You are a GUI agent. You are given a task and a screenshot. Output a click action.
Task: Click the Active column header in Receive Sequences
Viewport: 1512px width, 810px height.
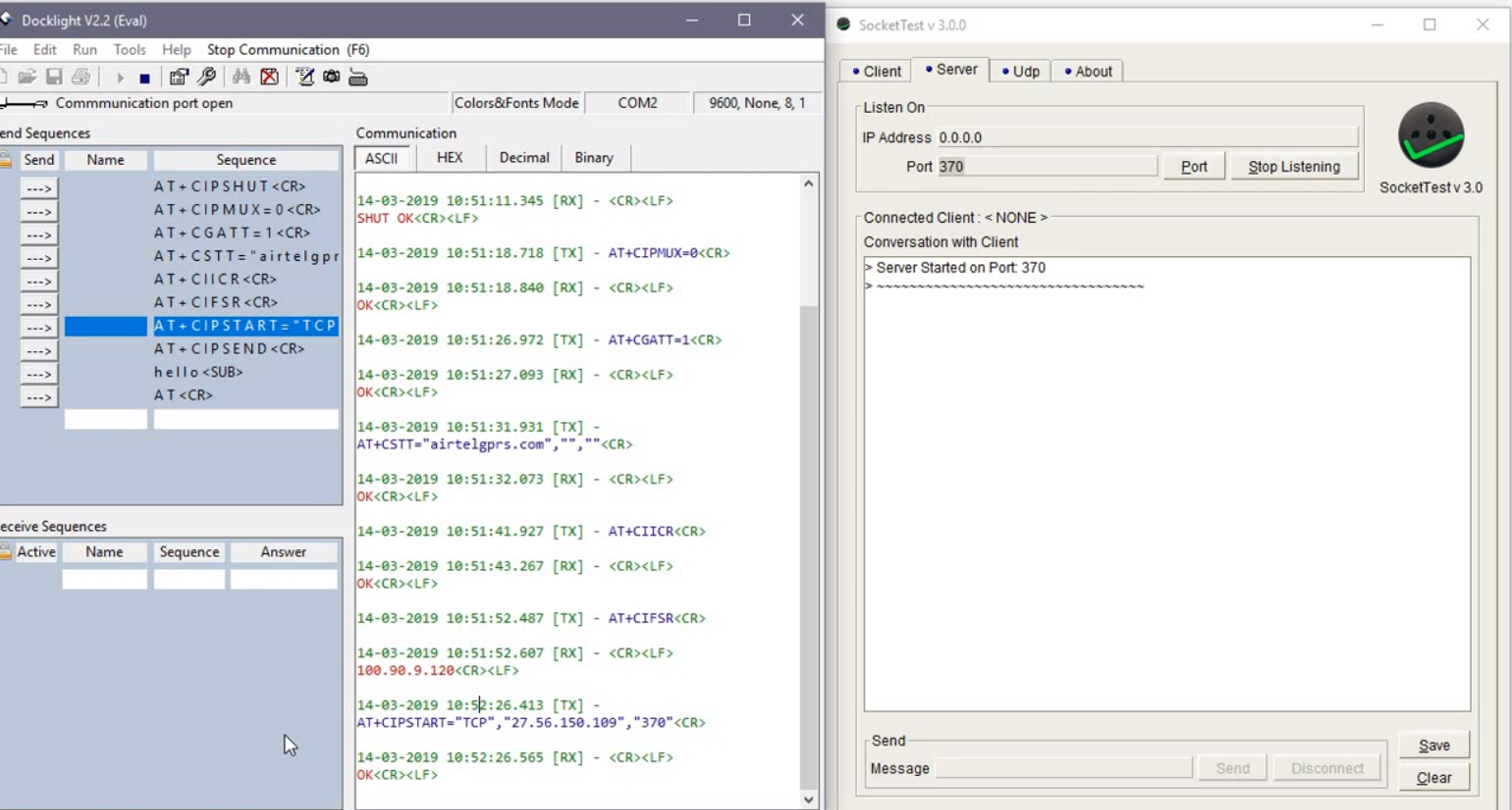(x=36, y=552)
